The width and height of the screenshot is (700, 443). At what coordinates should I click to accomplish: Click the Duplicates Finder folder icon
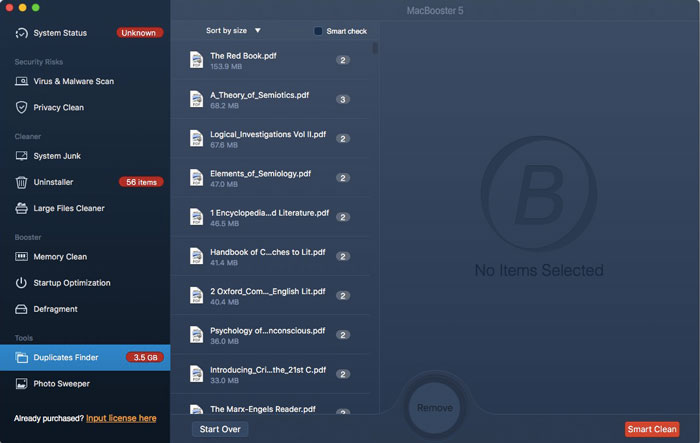21,357
